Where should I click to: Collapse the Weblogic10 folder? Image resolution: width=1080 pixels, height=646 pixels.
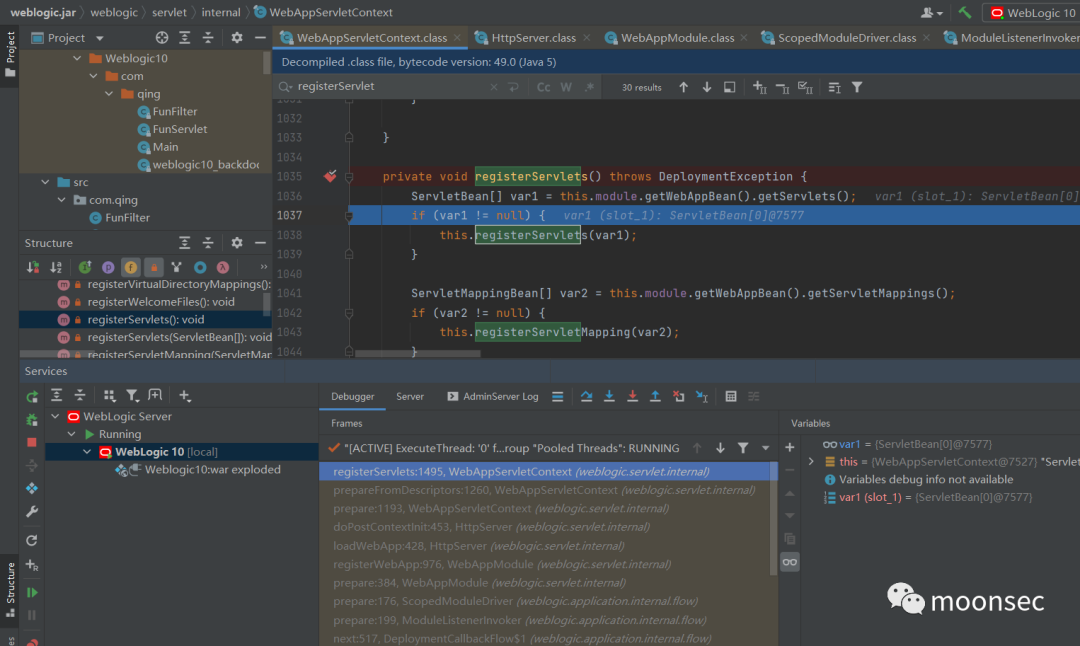[77, 59]
